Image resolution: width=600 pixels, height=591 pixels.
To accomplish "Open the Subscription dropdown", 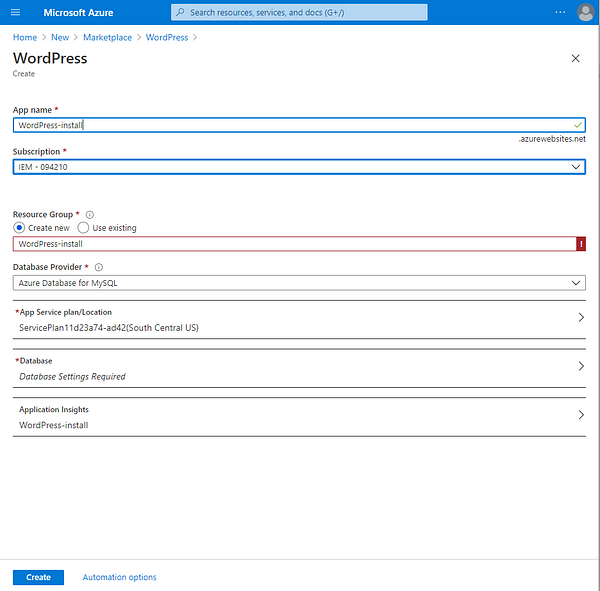I will (299, 167).
